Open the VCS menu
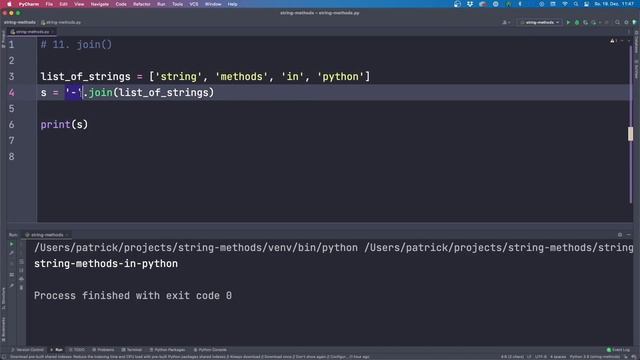 pyautogui.click(x=193, y=4)
